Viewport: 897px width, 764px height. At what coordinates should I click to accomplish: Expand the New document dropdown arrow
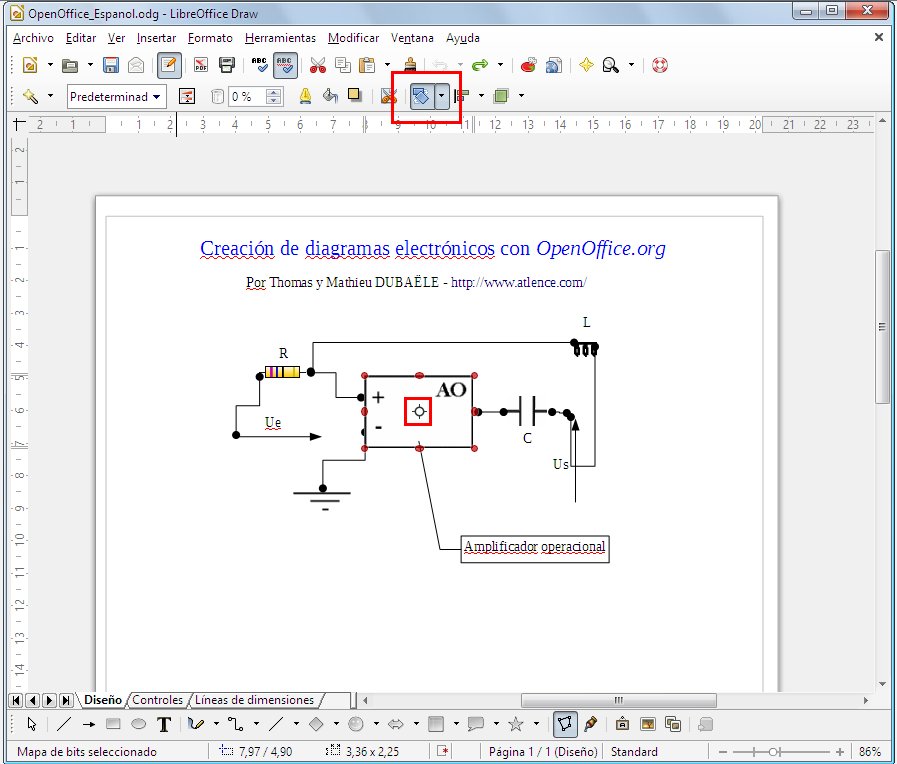50,65
